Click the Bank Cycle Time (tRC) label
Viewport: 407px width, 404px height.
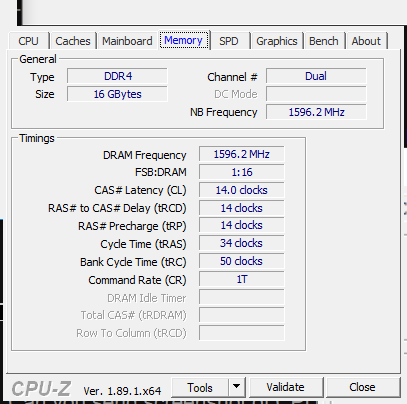tap(133, 262)
